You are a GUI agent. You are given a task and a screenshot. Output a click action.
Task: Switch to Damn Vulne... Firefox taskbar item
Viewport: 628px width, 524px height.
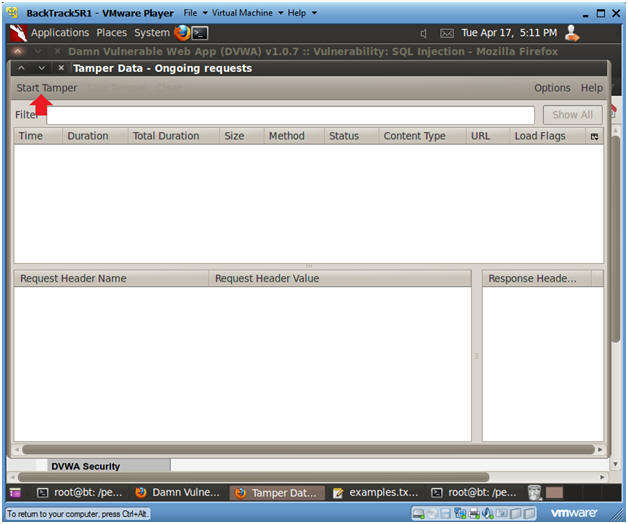(x=177, y=493)
